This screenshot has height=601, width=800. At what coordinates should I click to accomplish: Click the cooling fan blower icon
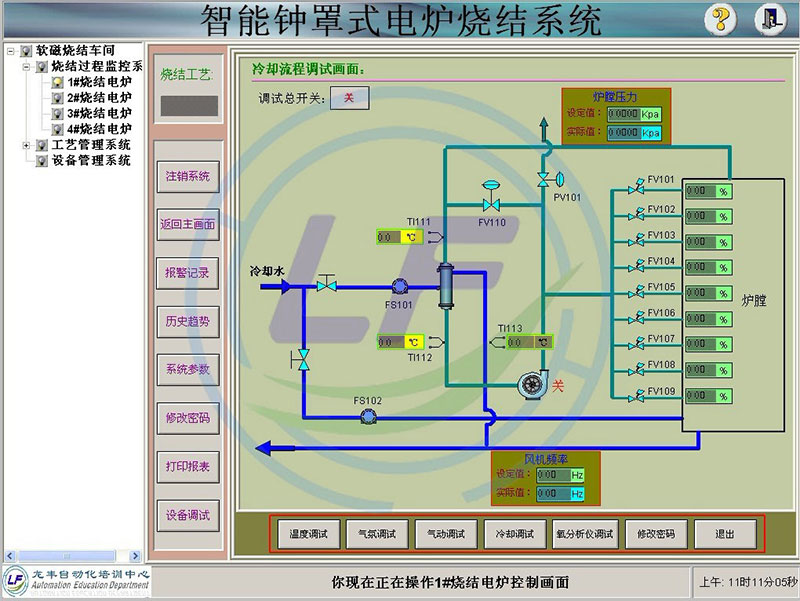[527, 385]
